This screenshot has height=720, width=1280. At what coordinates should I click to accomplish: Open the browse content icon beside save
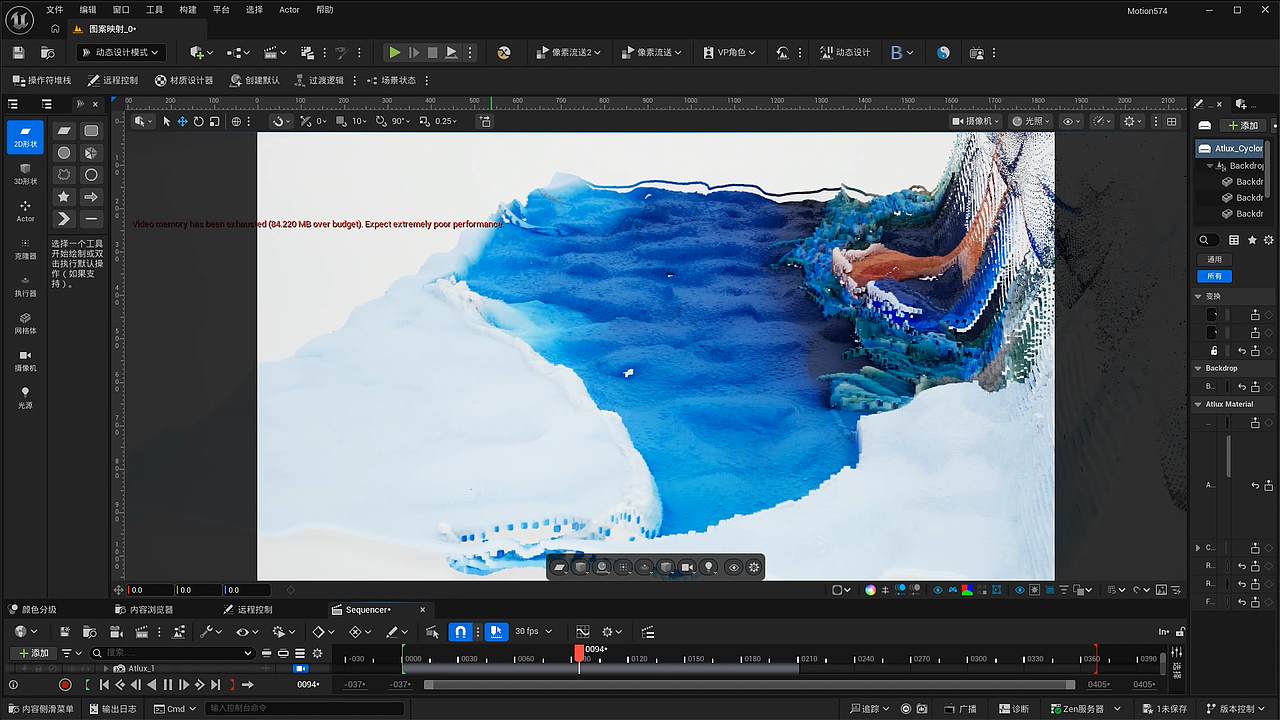click(x=47, y=52)
